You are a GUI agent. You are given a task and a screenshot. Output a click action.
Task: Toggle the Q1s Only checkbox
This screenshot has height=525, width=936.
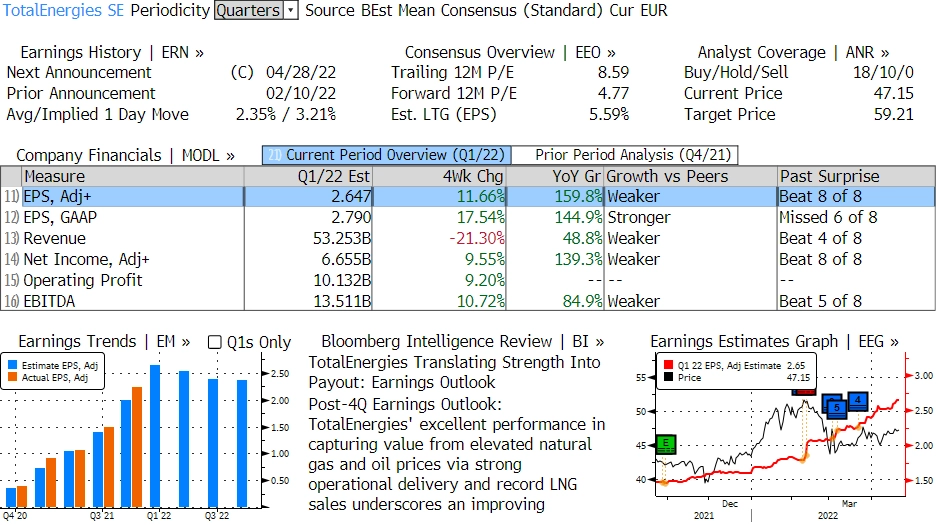(x=215, y=342)
